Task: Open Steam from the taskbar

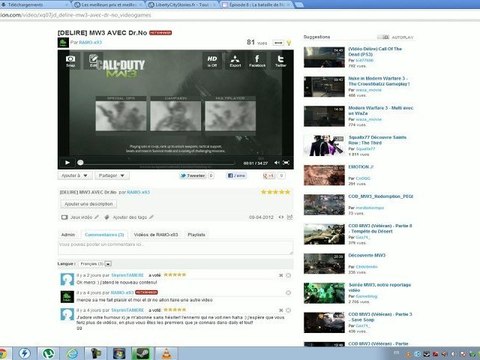Action: click(143, 353)
